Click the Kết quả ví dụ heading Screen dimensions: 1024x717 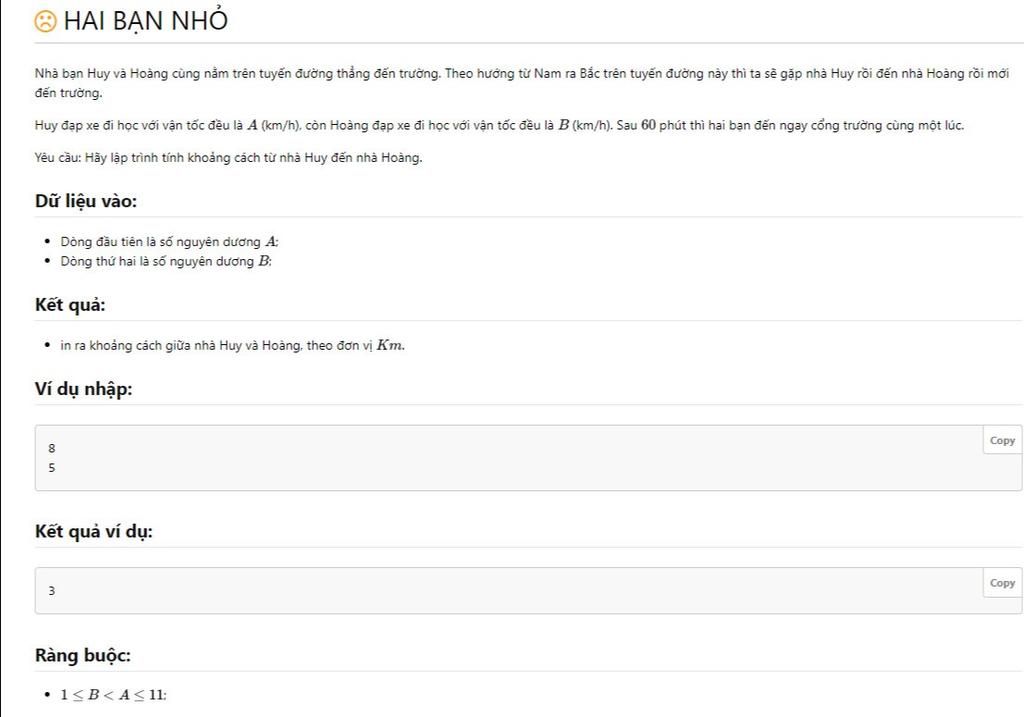coord(94,531)
